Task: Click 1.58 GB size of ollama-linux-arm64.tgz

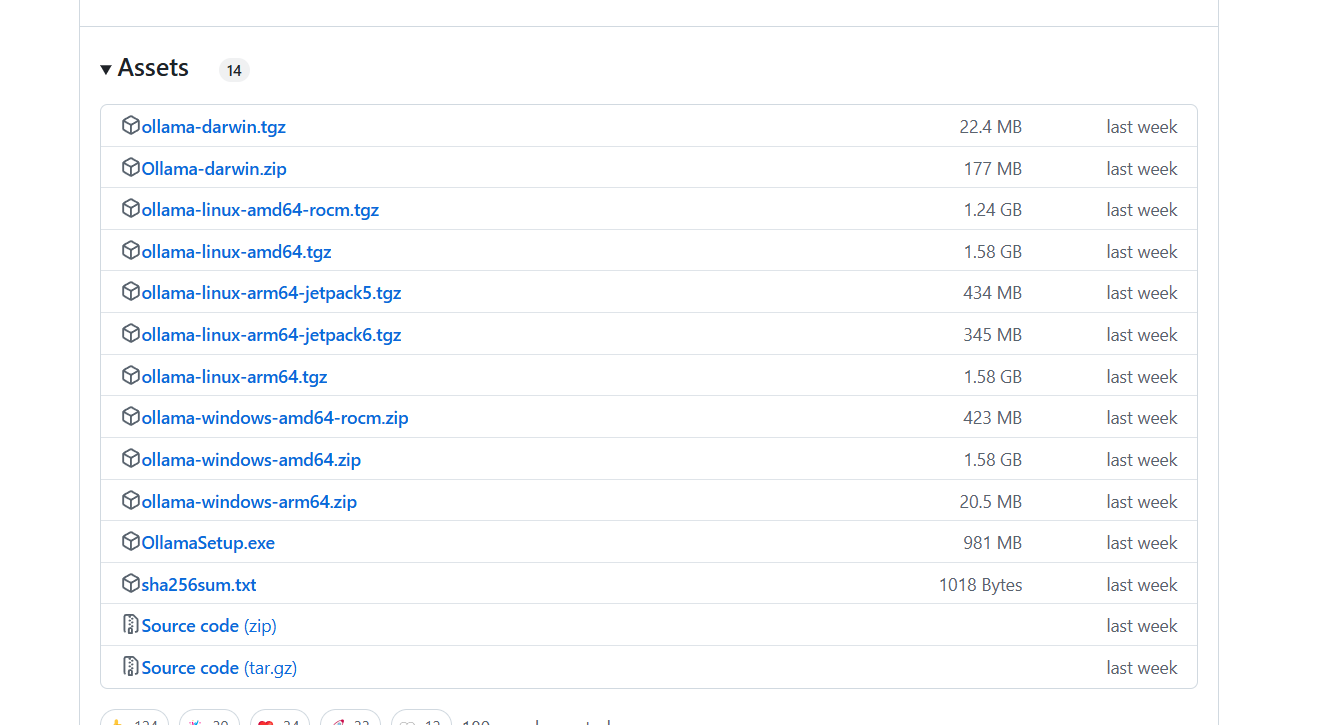Action: tap(993, 377)
